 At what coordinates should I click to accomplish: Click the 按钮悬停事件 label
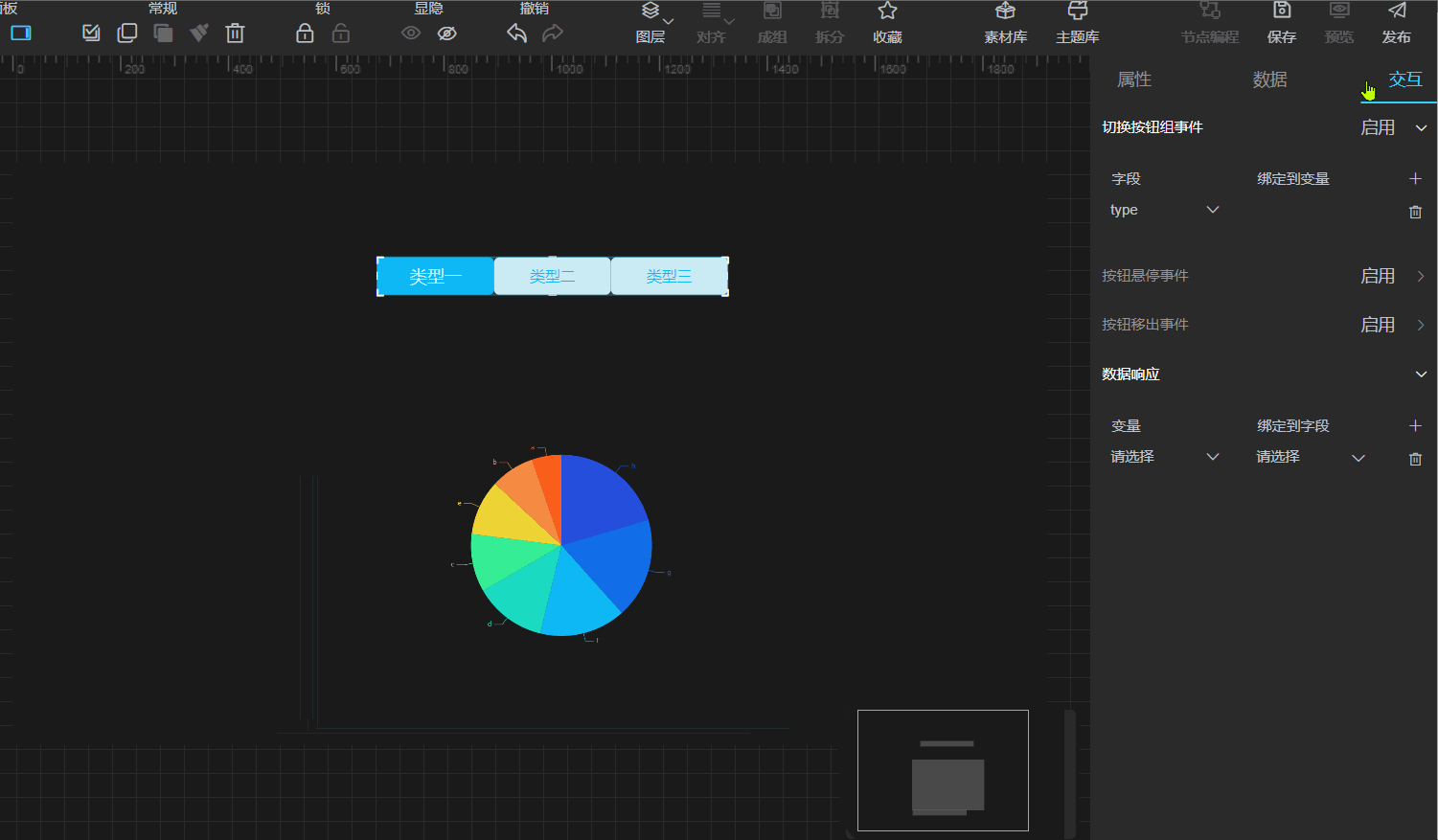(1145, 276)
